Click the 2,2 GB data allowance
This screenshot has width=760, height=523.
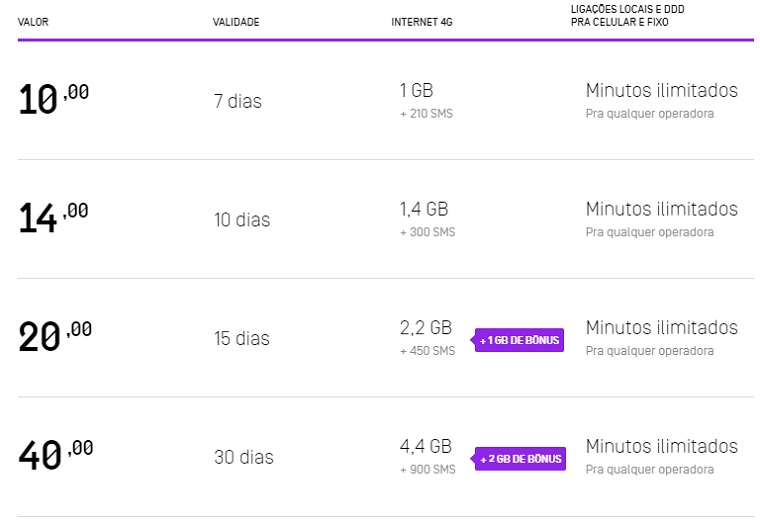coord(425,328)
